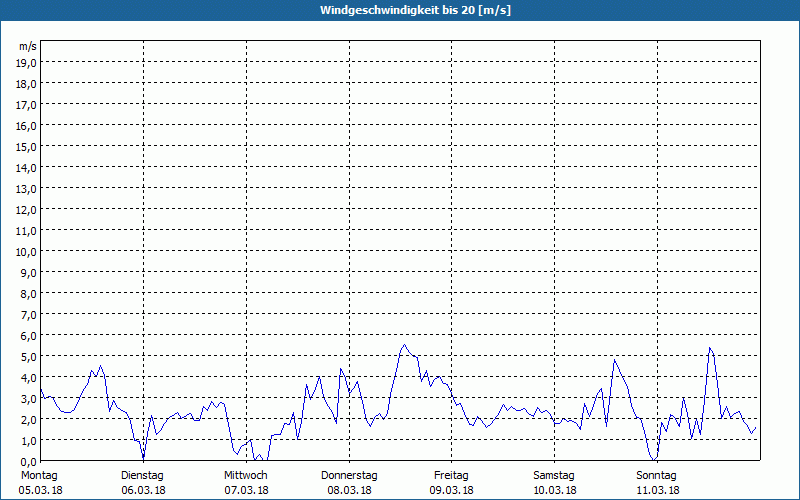
Task: Click the highest wind peak on Donnerstag
Action: point(405,344)
